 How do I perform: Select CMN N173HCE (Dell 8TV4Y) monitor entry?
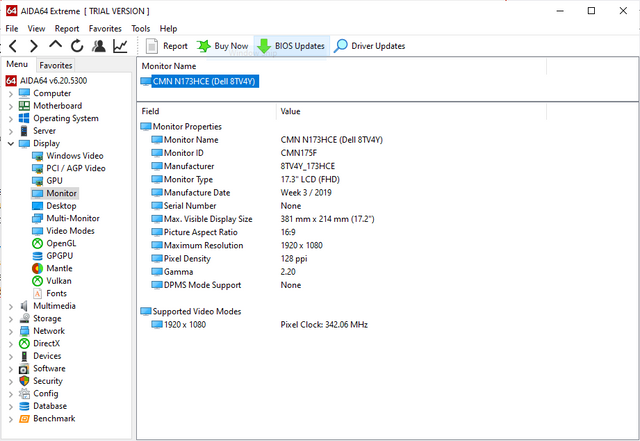click(199, 81)
